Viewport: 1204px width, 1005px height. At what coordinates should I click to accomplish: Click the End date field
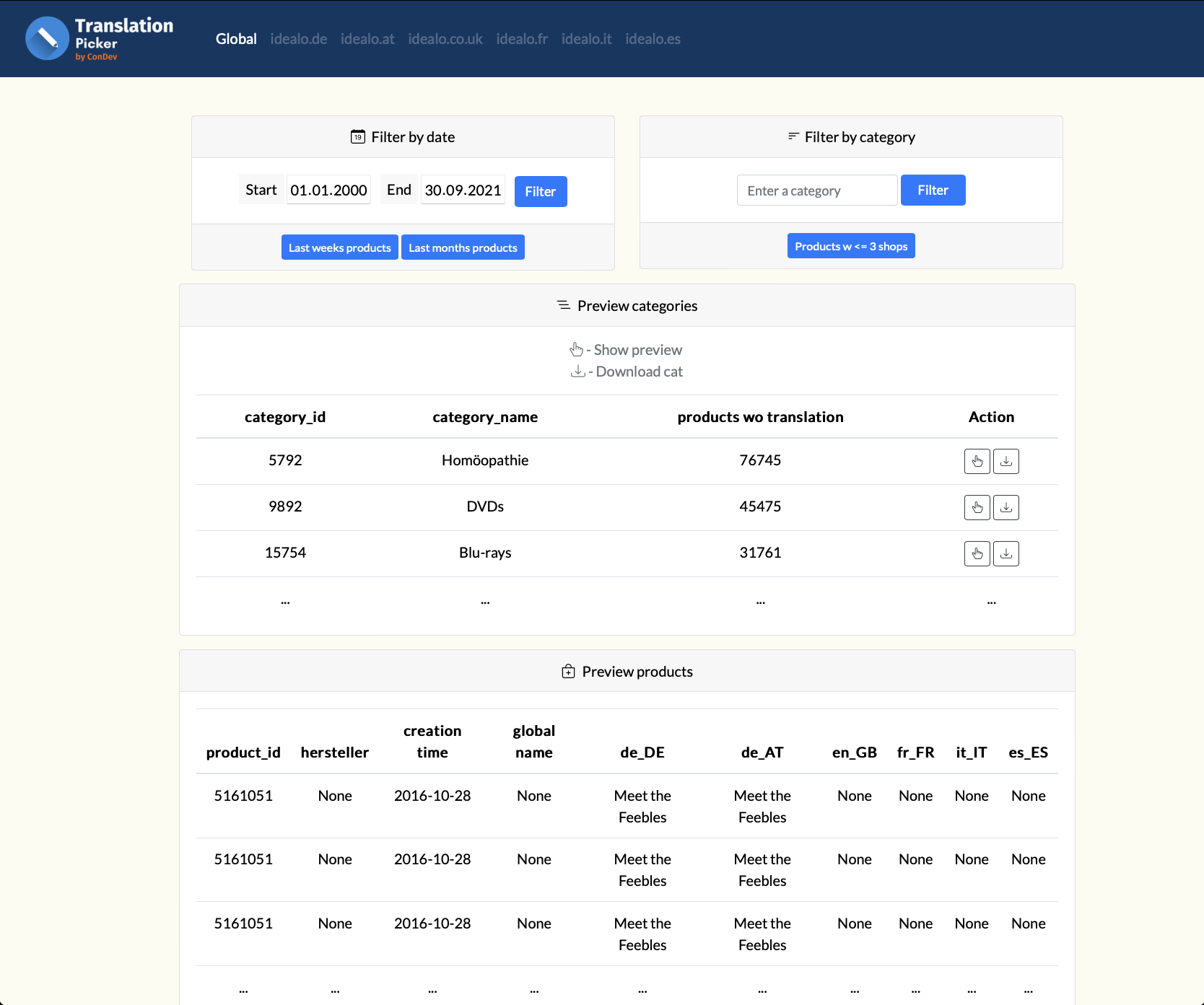tap(462, 190)
